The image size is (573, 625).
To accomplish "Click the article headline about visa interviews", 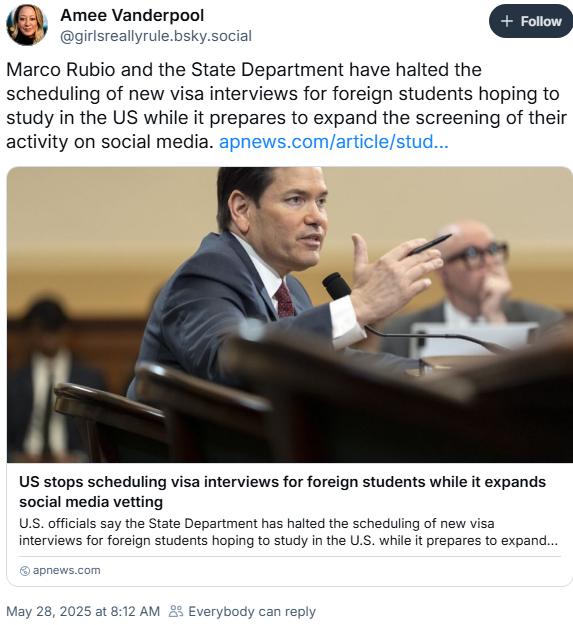I will (282, 491).
